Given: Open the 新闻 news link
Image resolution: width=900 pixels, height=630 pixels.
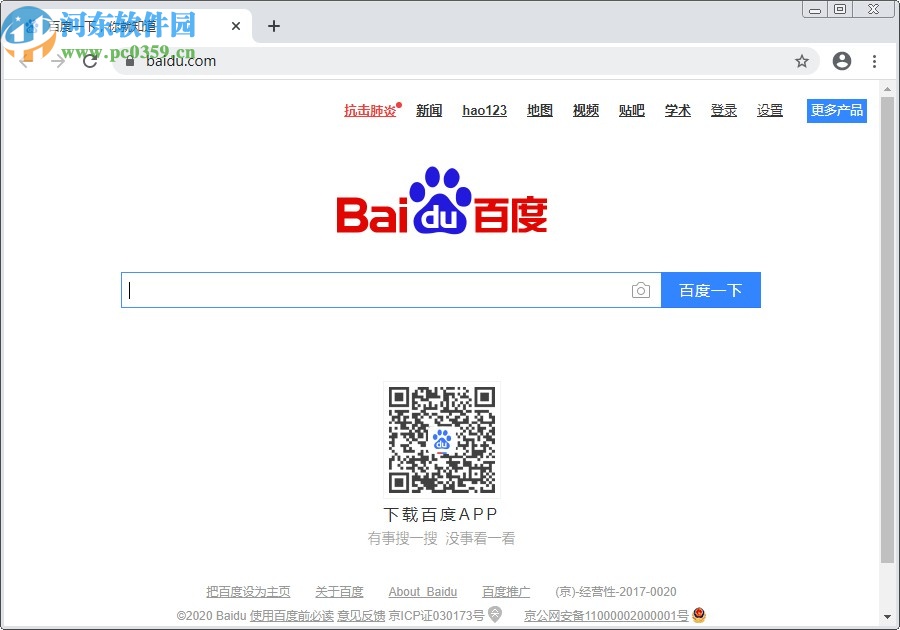Looking at the screenshot, I should coord(429,110).
